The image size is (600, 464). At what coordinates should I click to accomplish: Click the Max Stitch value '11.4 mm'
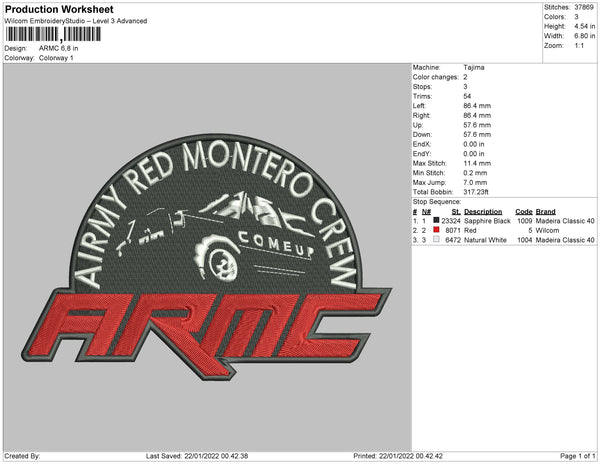pyautogui.click(x=477, y=163)
